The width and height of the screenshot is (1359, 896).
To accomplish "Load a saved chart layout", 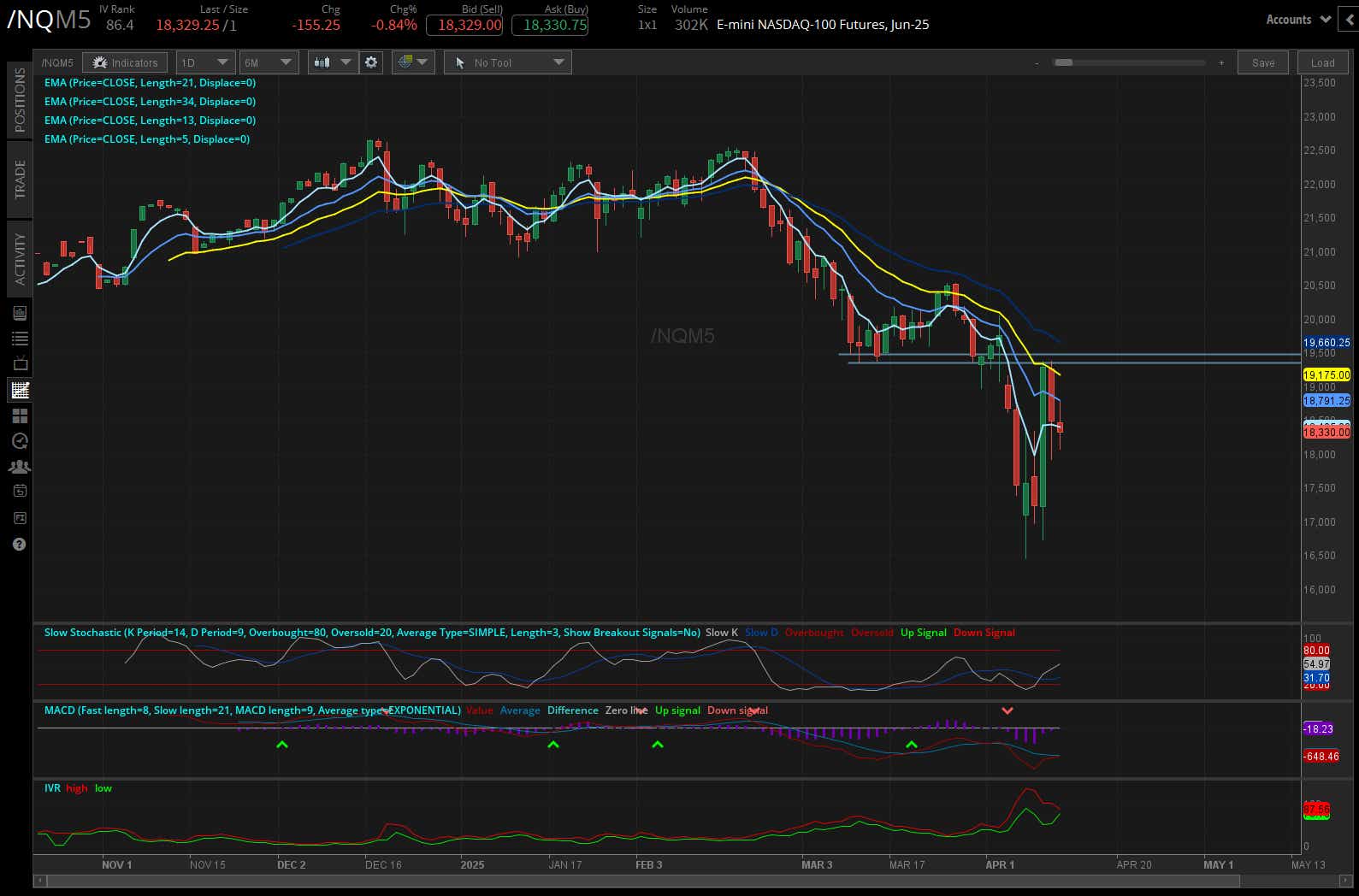I will click(x=1322, y=62).
